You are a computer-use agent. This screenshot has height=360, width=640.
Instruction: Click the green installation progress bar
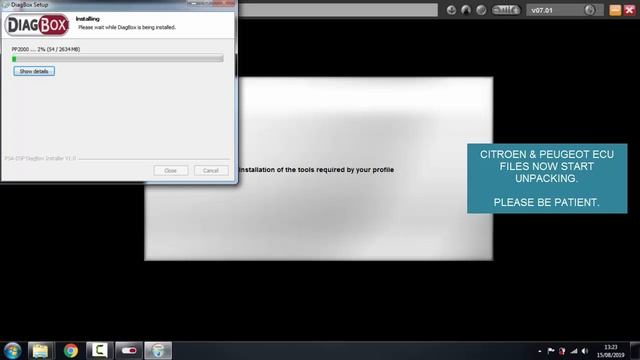pos(118,59)
